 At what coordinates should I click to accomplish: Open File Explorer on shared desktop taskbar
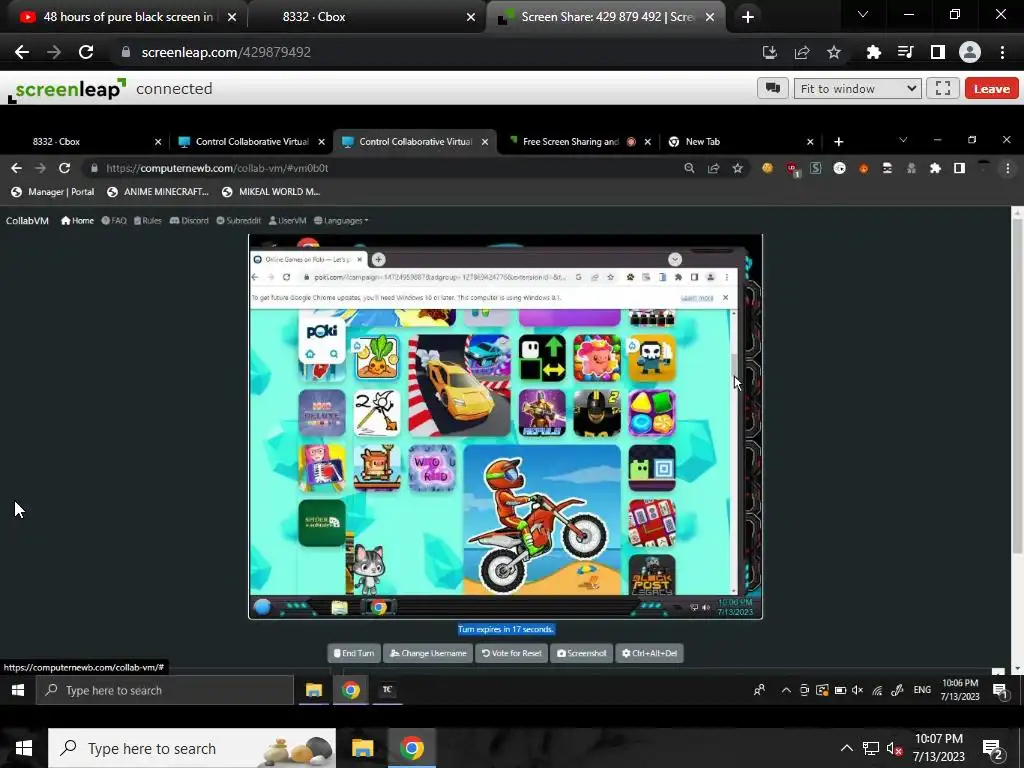click(x=313, y=690)
